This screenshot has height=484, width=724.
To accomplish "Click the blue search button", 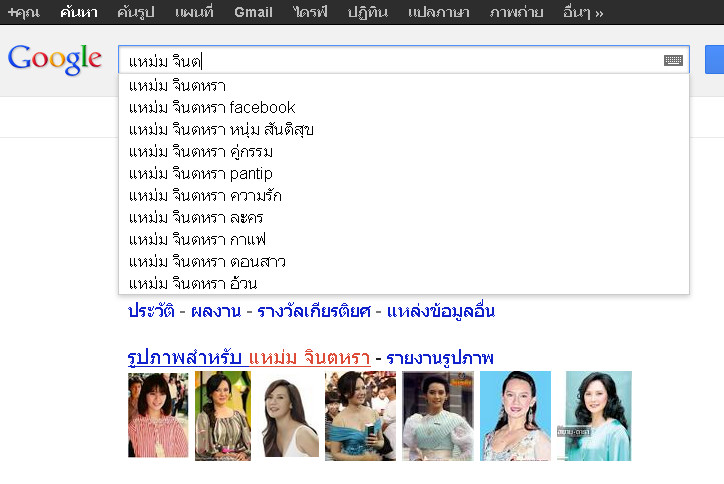I will point(714,59).
